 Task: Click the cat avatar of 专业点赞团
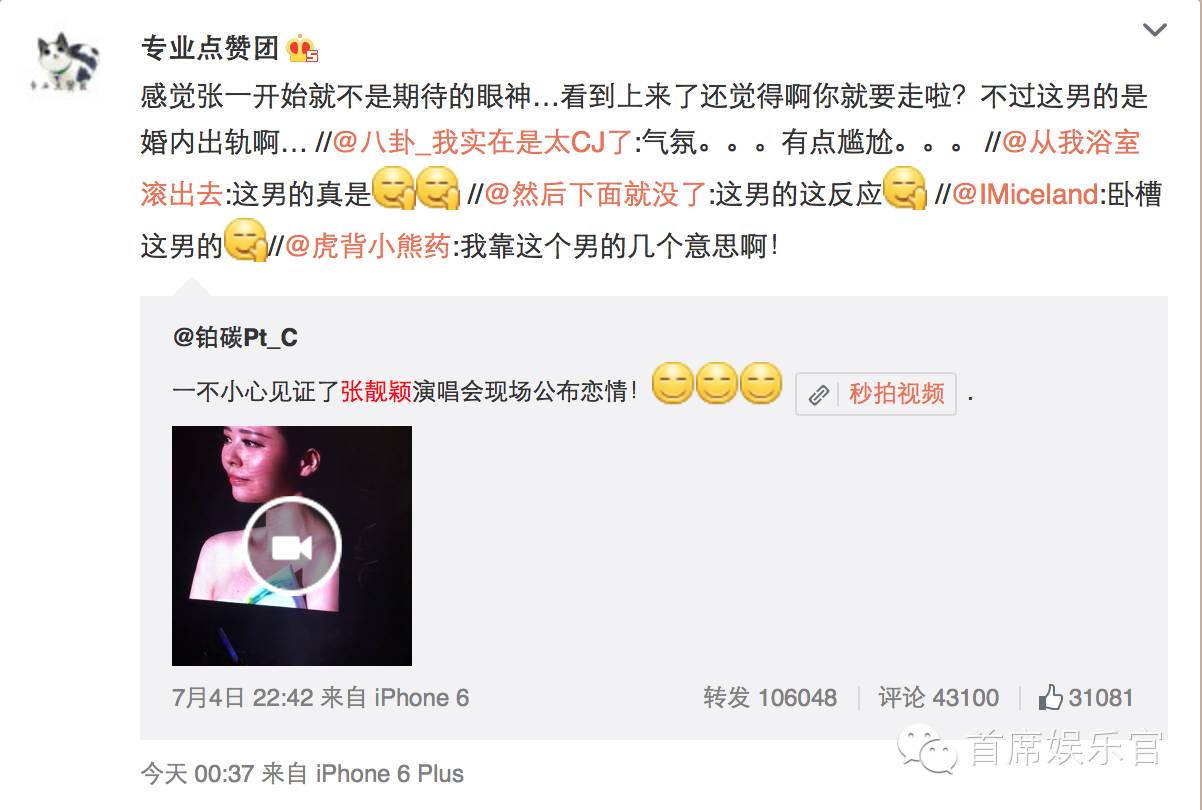point(69,64)
